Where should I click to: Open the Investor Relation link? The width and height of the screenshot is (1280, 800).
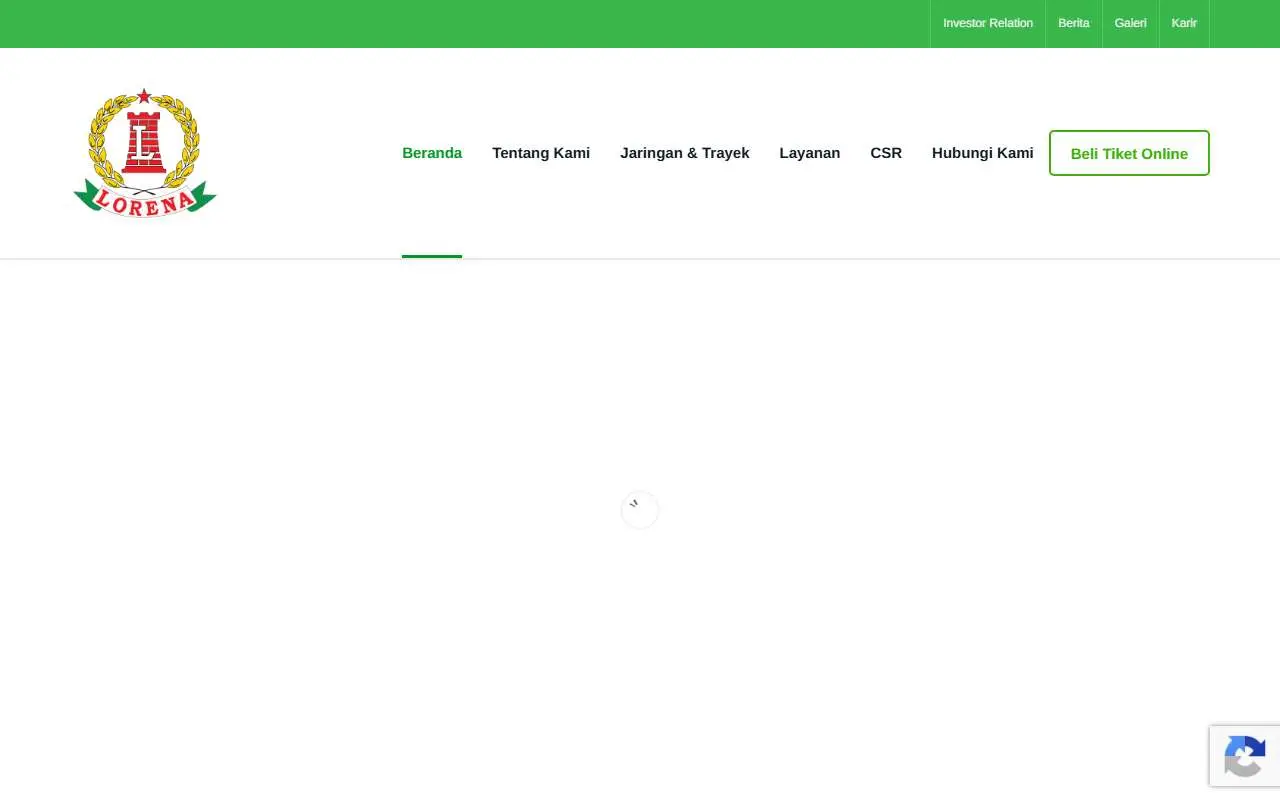[x=988, y=23]
